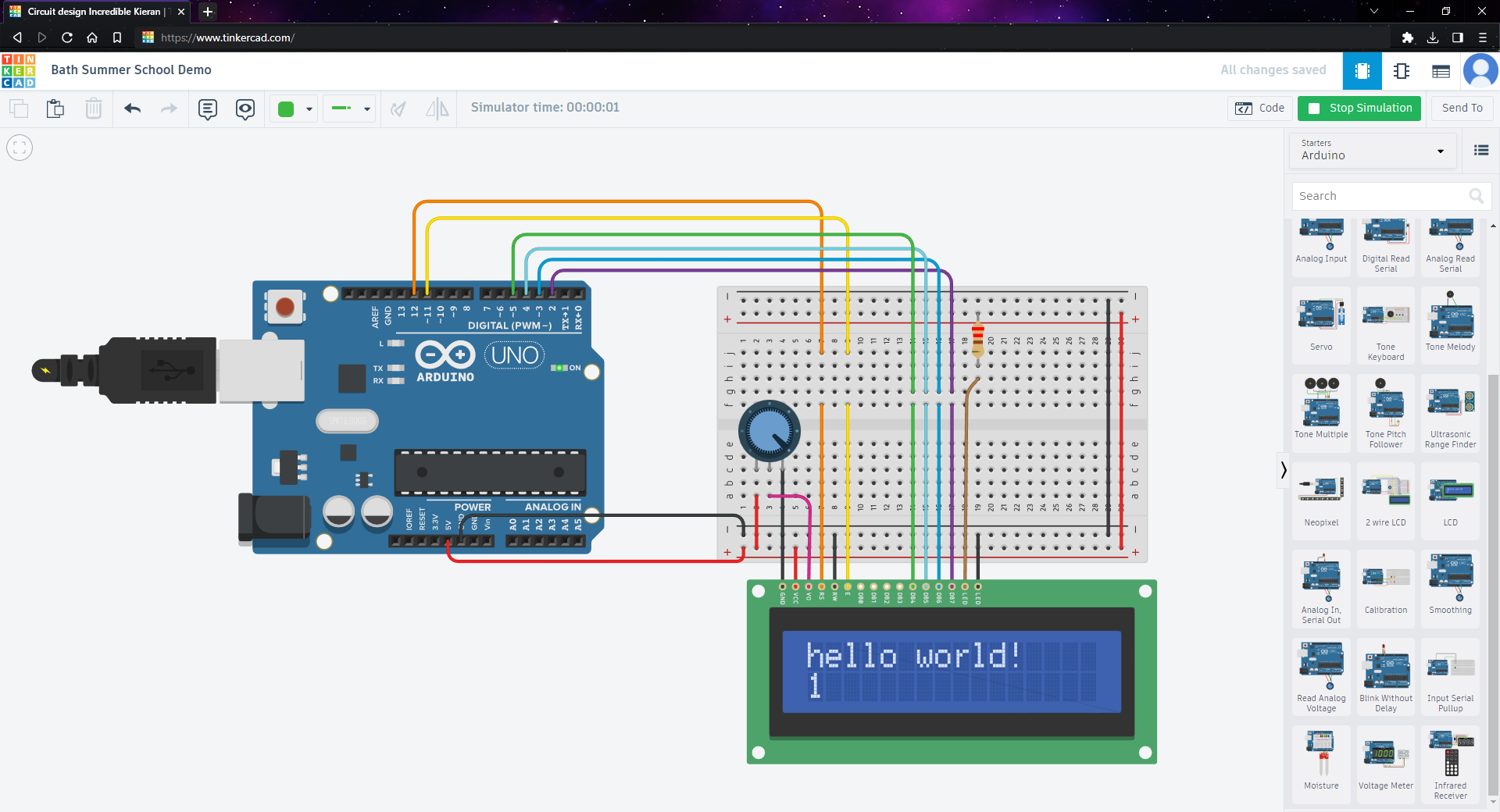Image resolution: width=1500 pixels, height=812 pixels.
Task: Switch to Circuit view
Action: pos(1362,71)
